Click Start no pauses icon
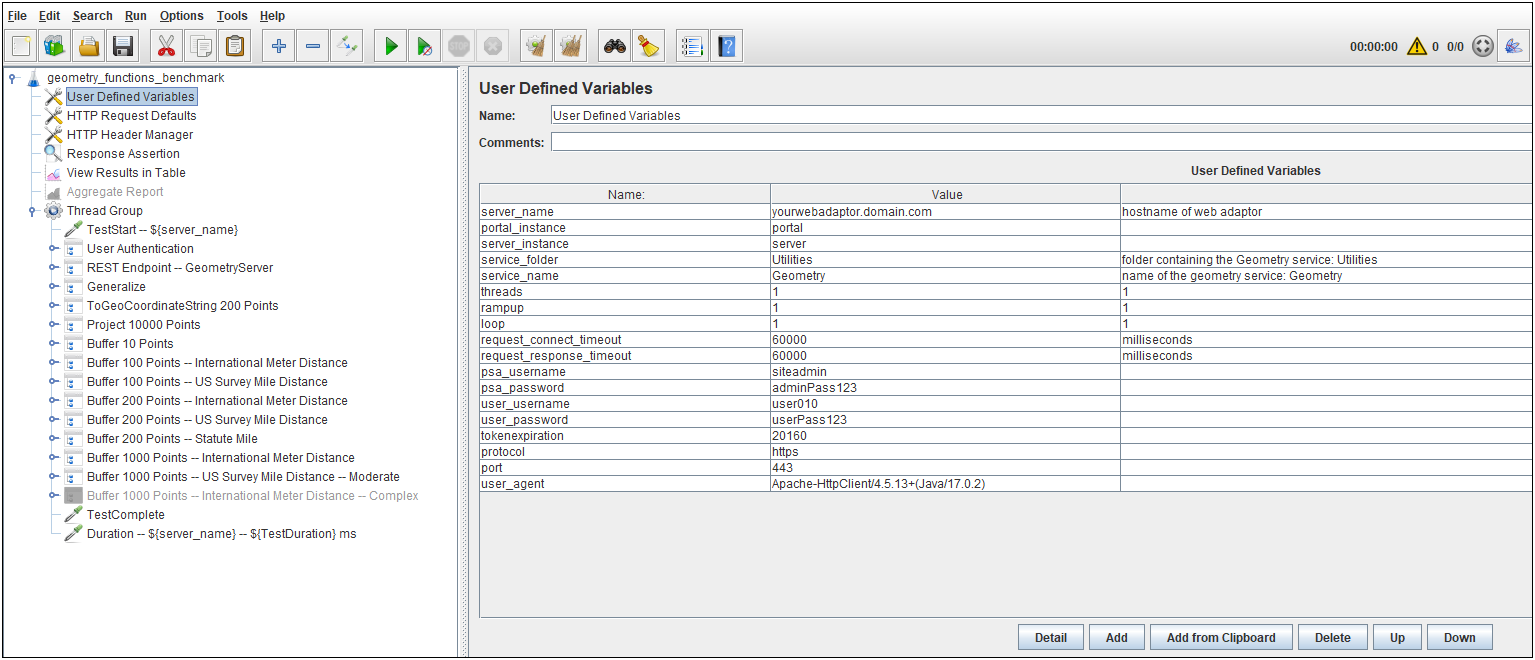1535x660 pixels. point(425,45)
